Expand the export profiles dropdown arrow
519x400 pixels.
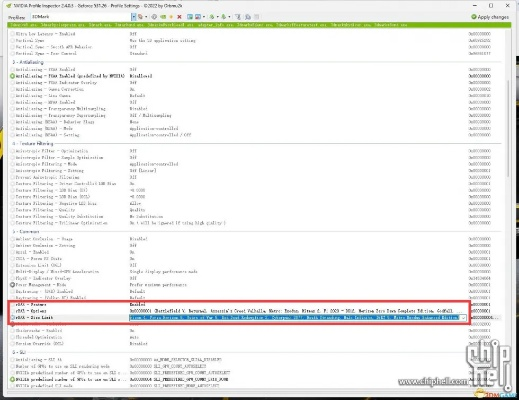click(x=218, y=17)
